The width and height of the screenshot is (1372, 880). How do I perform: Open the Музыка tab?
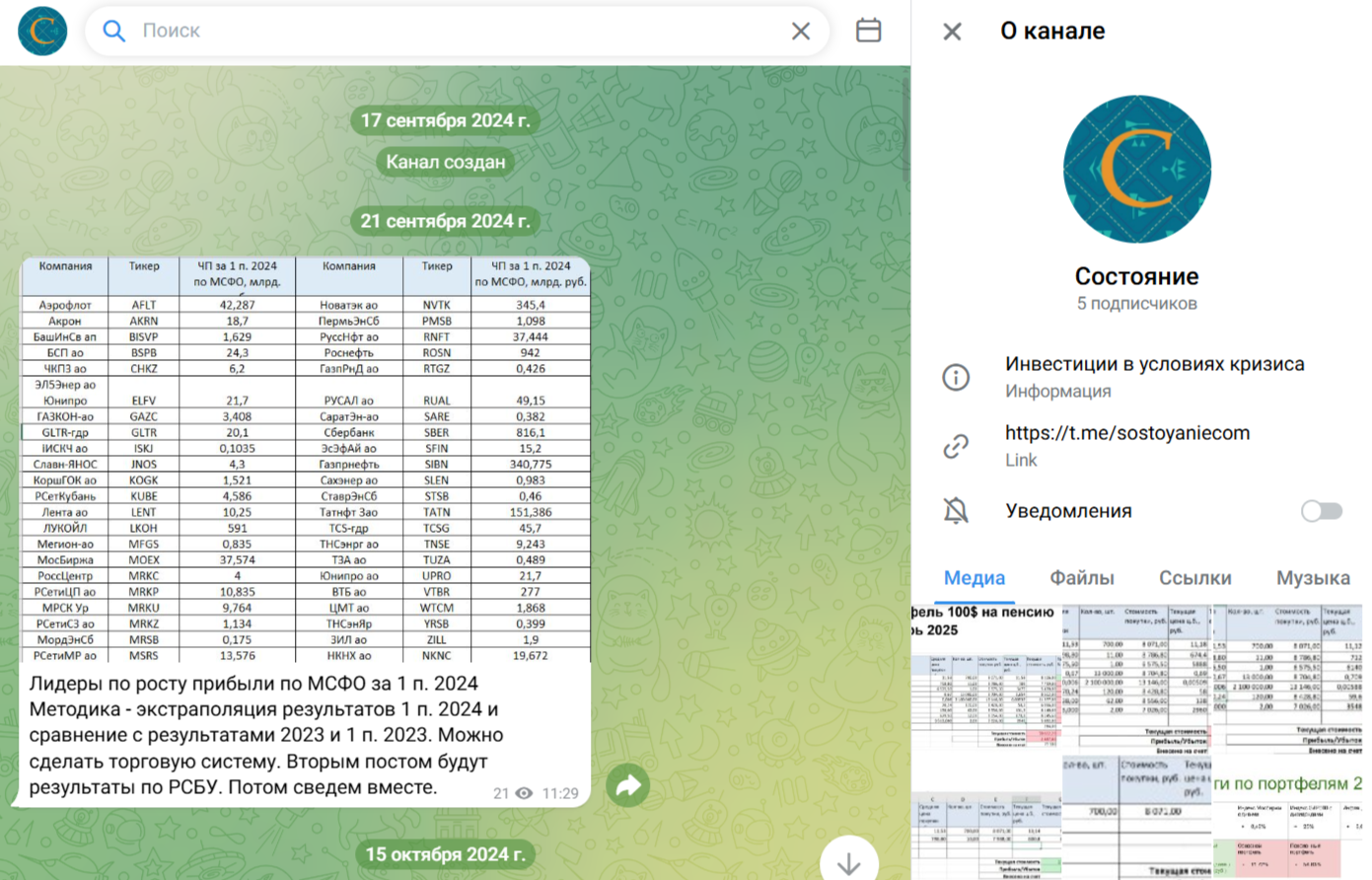coord(1312,578)
